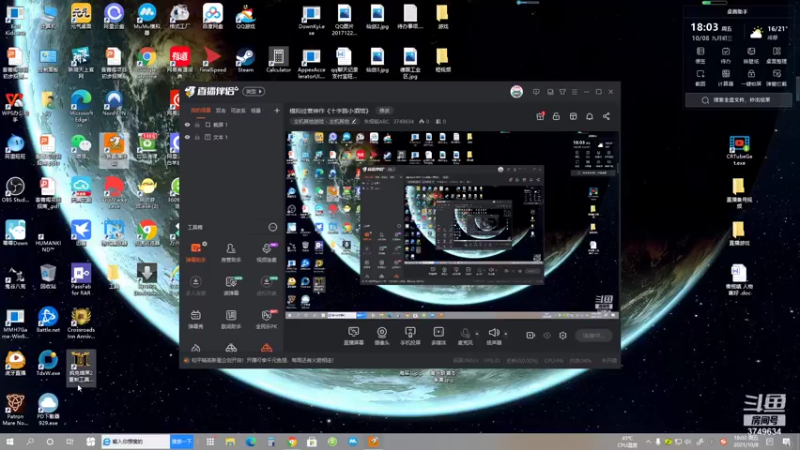This screenshot has width=800, height=450.
Task: Toggle lock of 文本 1 source
Action: tap(197, 137)
